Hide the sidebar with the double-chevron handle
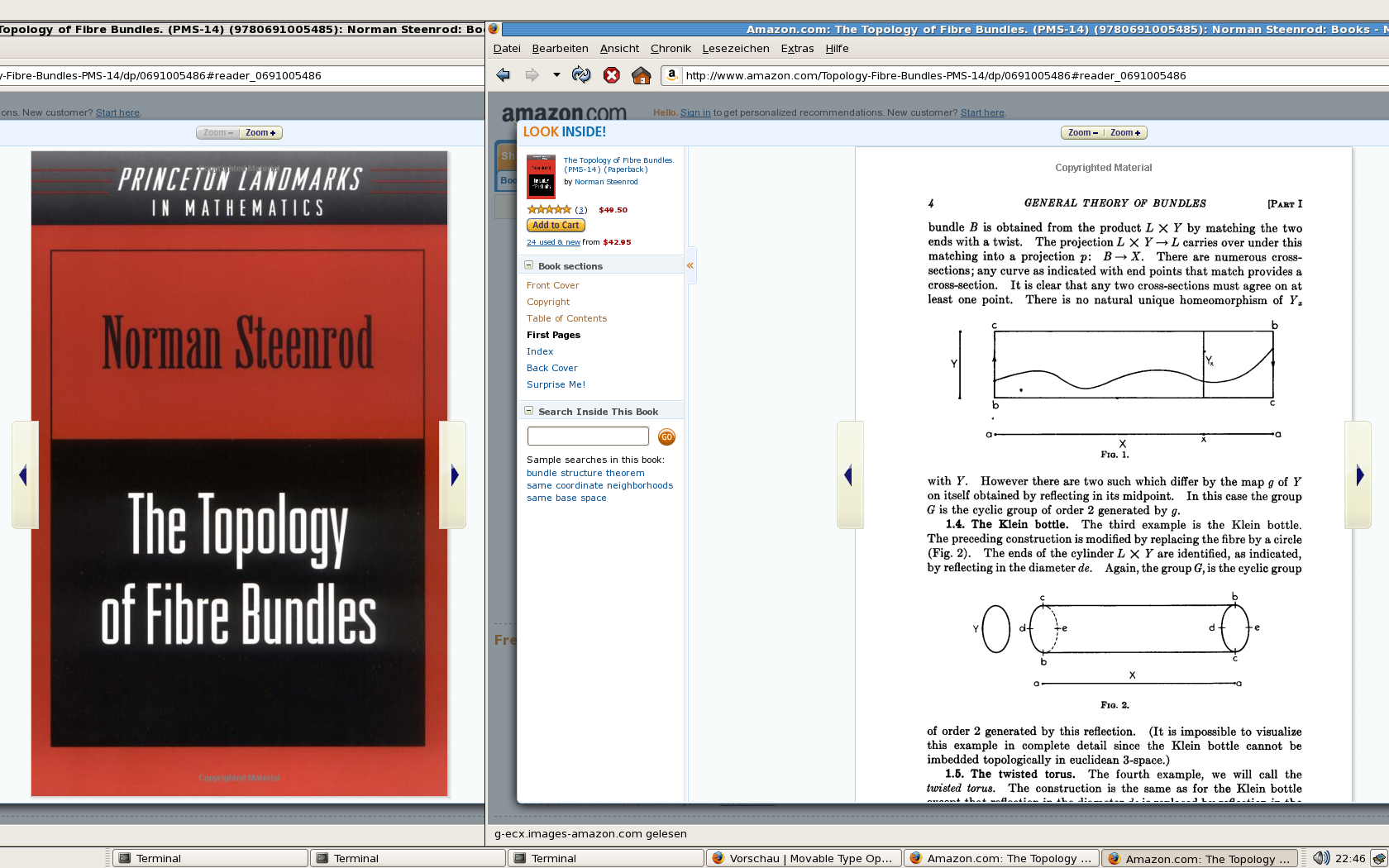 tap(690, 265)
